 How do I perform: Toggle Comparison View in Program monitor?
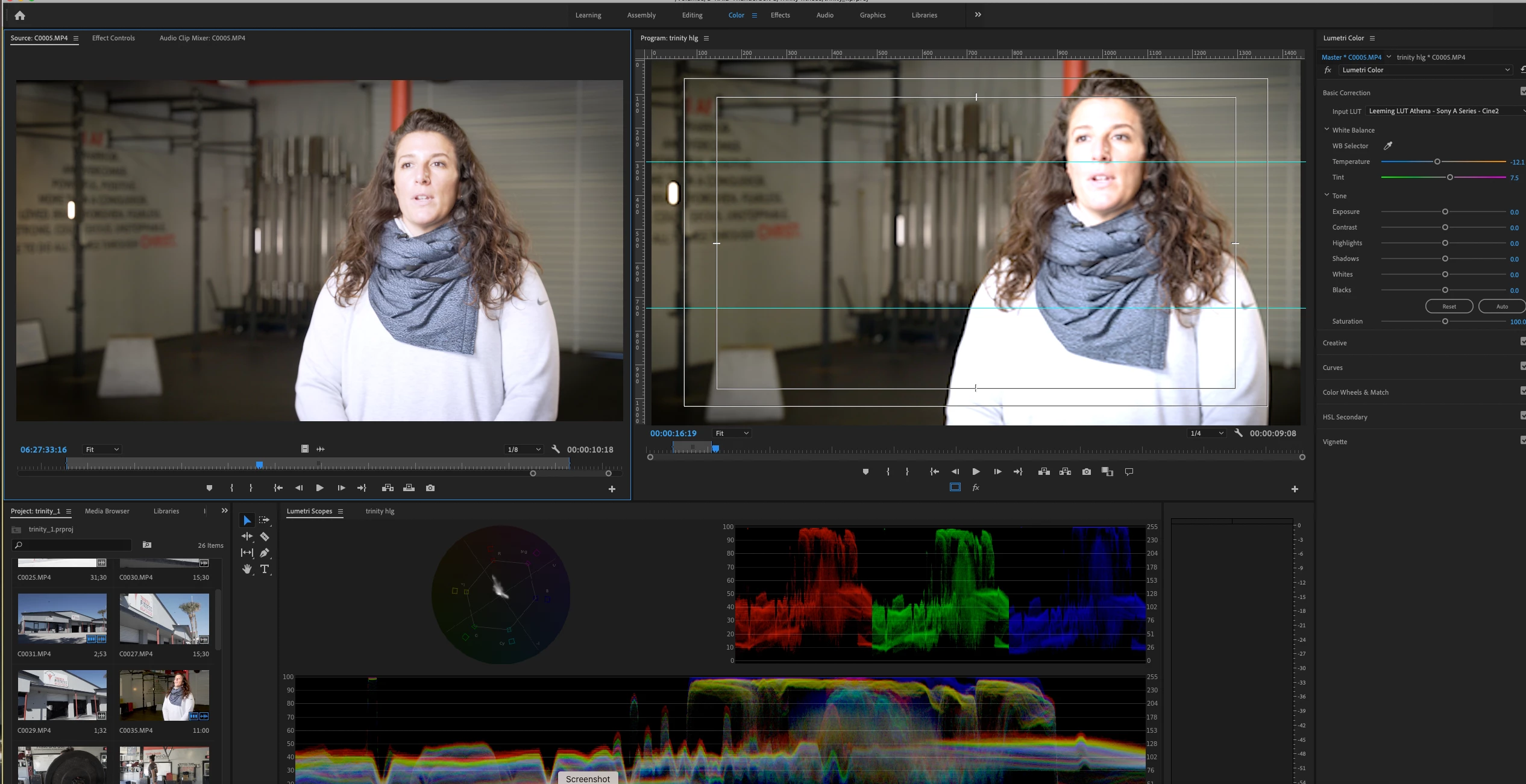pos(1107,472)
